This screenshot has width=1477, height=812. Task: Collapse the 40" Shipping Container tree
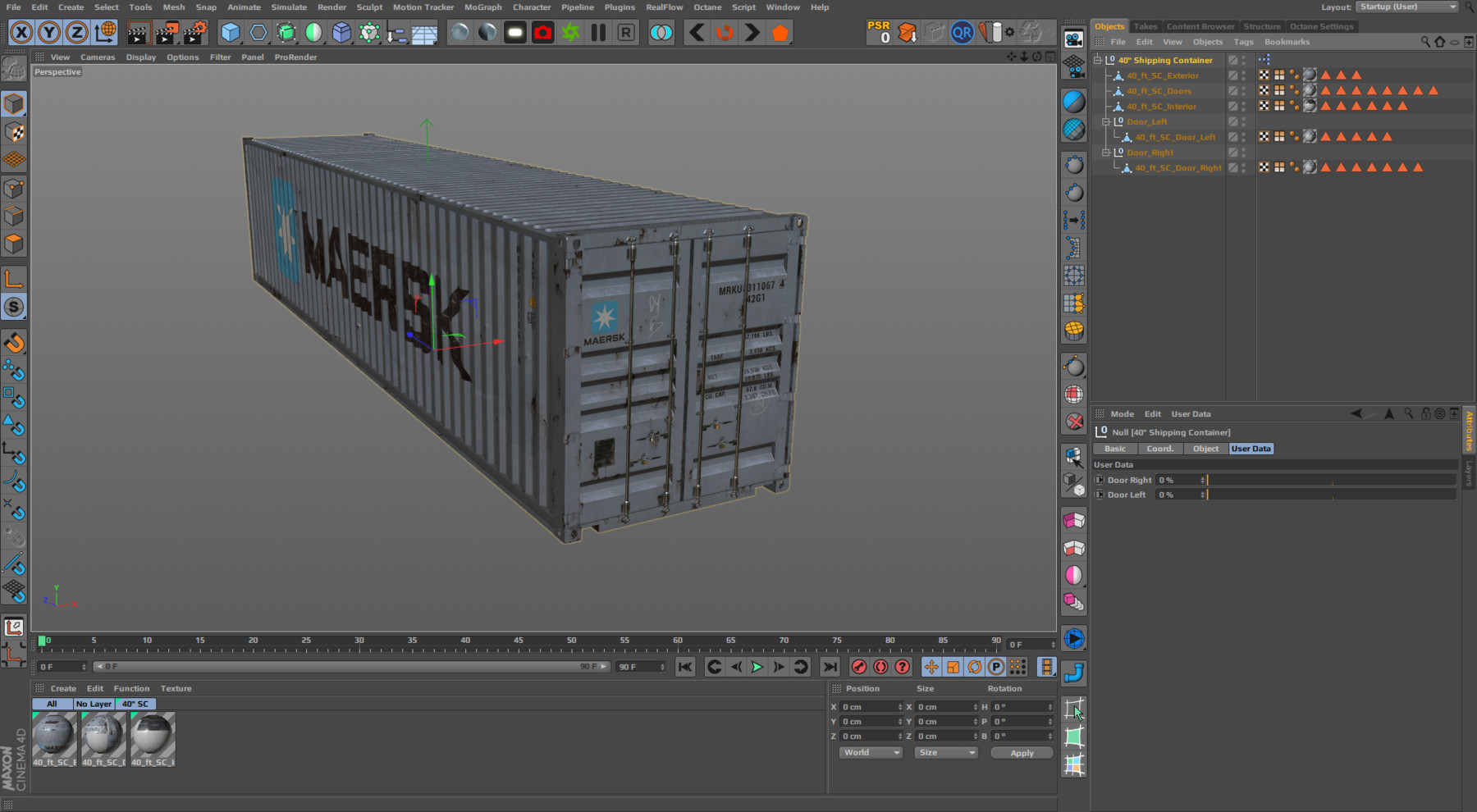pyautogui.click(x=1098, y=60)
